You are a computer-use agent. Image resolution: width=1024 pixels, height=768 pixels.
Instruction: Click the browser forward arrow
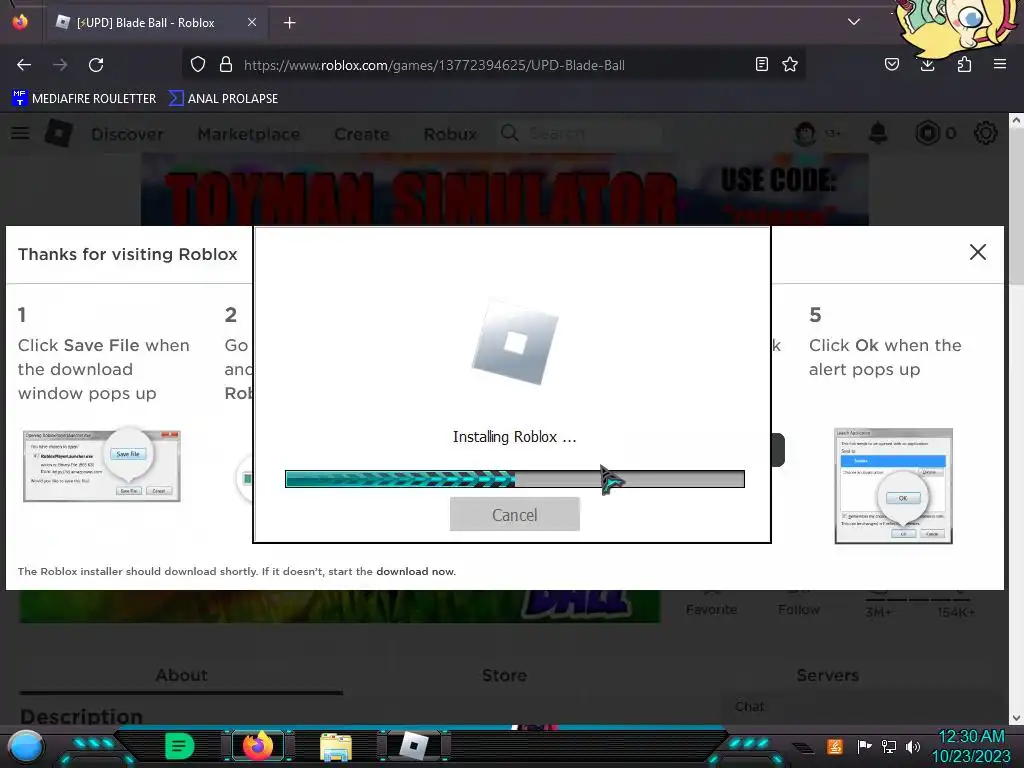click(x=60, y=65)
